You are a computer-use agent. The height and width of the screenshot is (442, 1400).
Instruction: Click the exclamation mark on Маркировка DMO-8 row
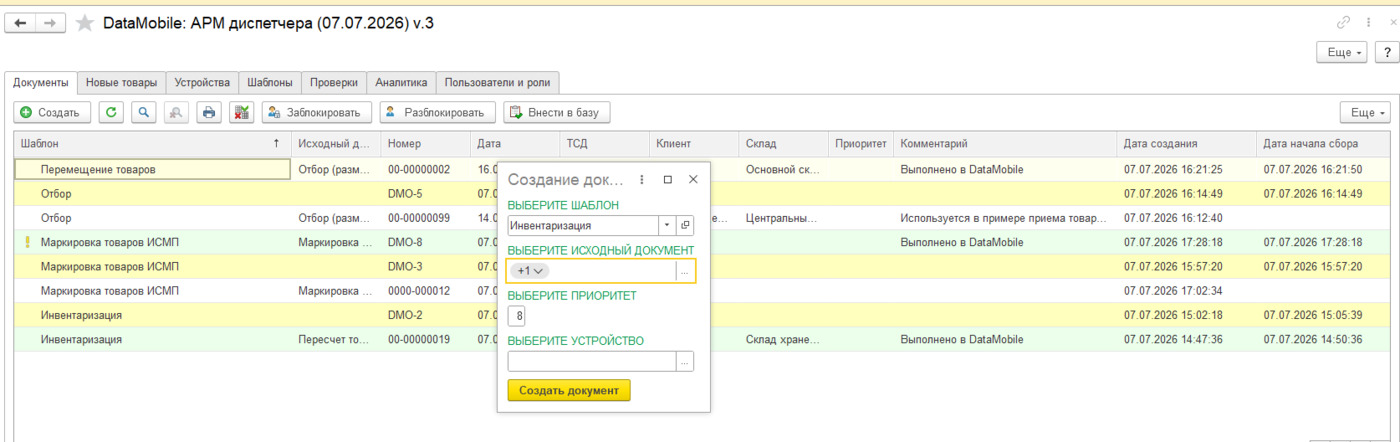pyautogui.click(x=27, y=242)
